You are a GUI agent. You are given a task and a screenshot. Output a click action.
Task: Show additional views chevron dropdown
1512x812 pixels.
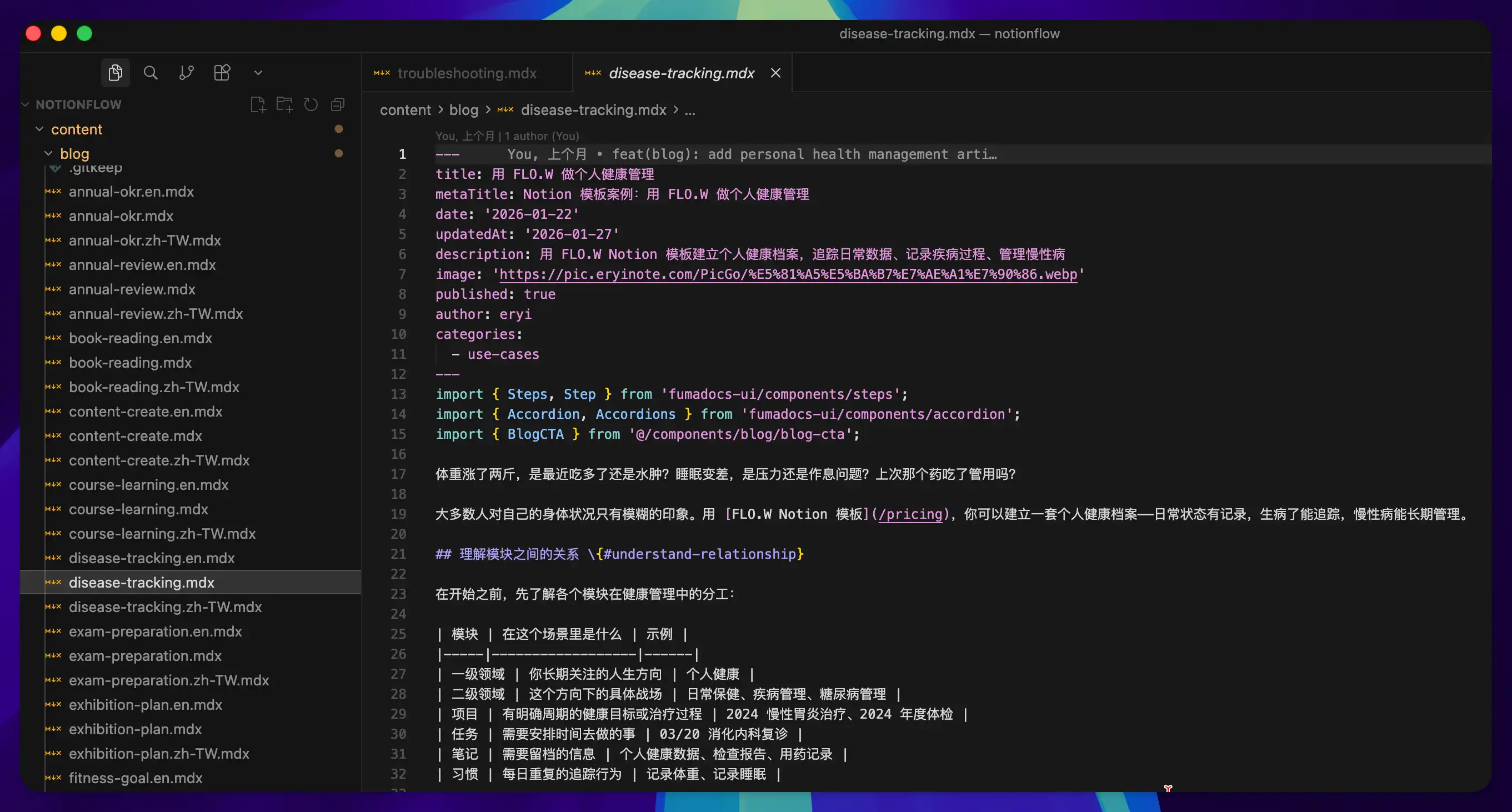point(258,73)
